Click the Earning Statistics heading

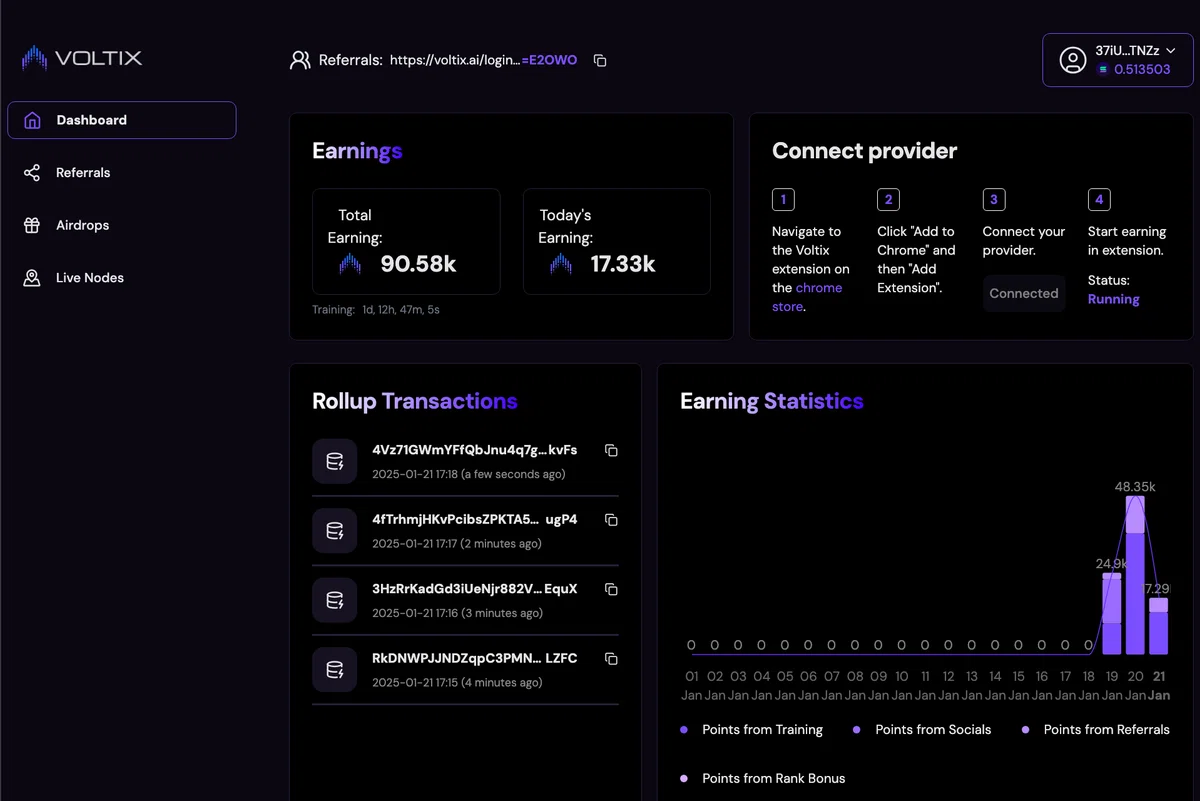click(771, 401)
